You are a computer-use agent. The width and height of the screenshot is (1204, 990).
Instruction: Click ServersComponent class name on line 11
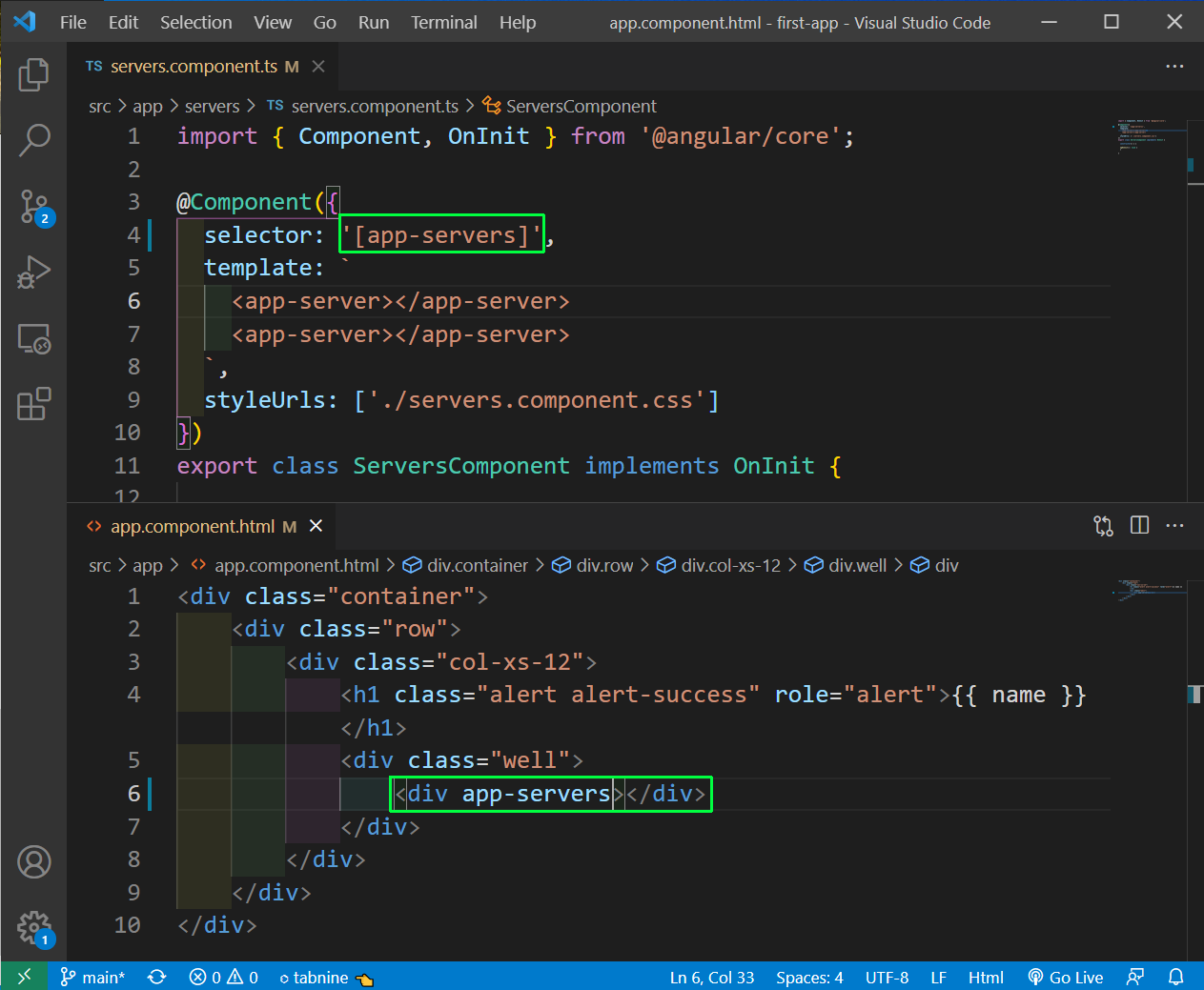click(461, 466)
